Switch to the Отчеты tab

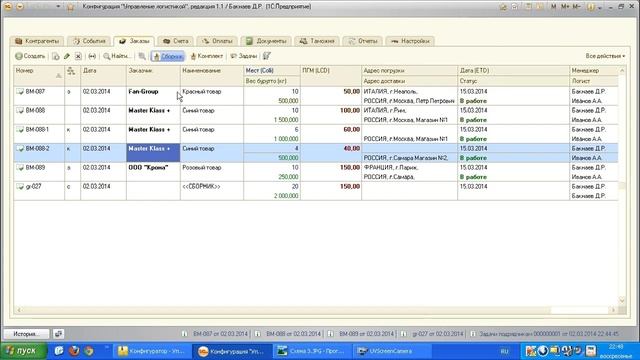click(x=363, y=41)
